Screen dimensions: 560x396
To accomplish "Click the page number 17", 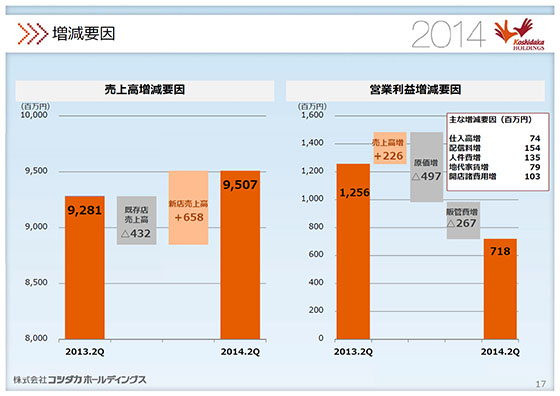I will coord(541,384).
